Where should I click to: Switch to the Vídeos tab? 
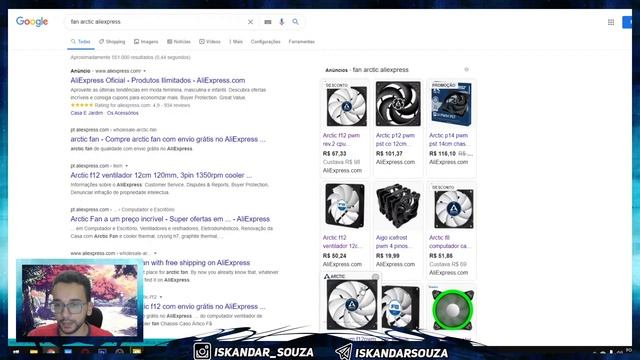[210, 42]
